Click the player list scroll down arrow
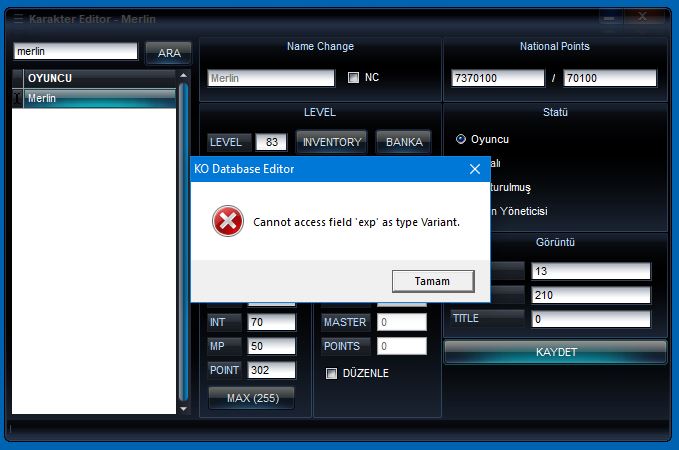 (184, 408)
